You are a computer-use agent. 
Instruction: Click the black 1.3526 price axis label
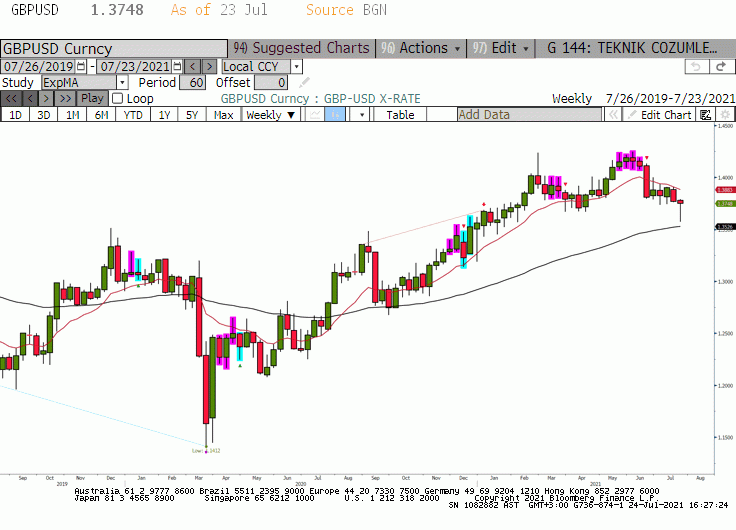[x=726, y=227]
